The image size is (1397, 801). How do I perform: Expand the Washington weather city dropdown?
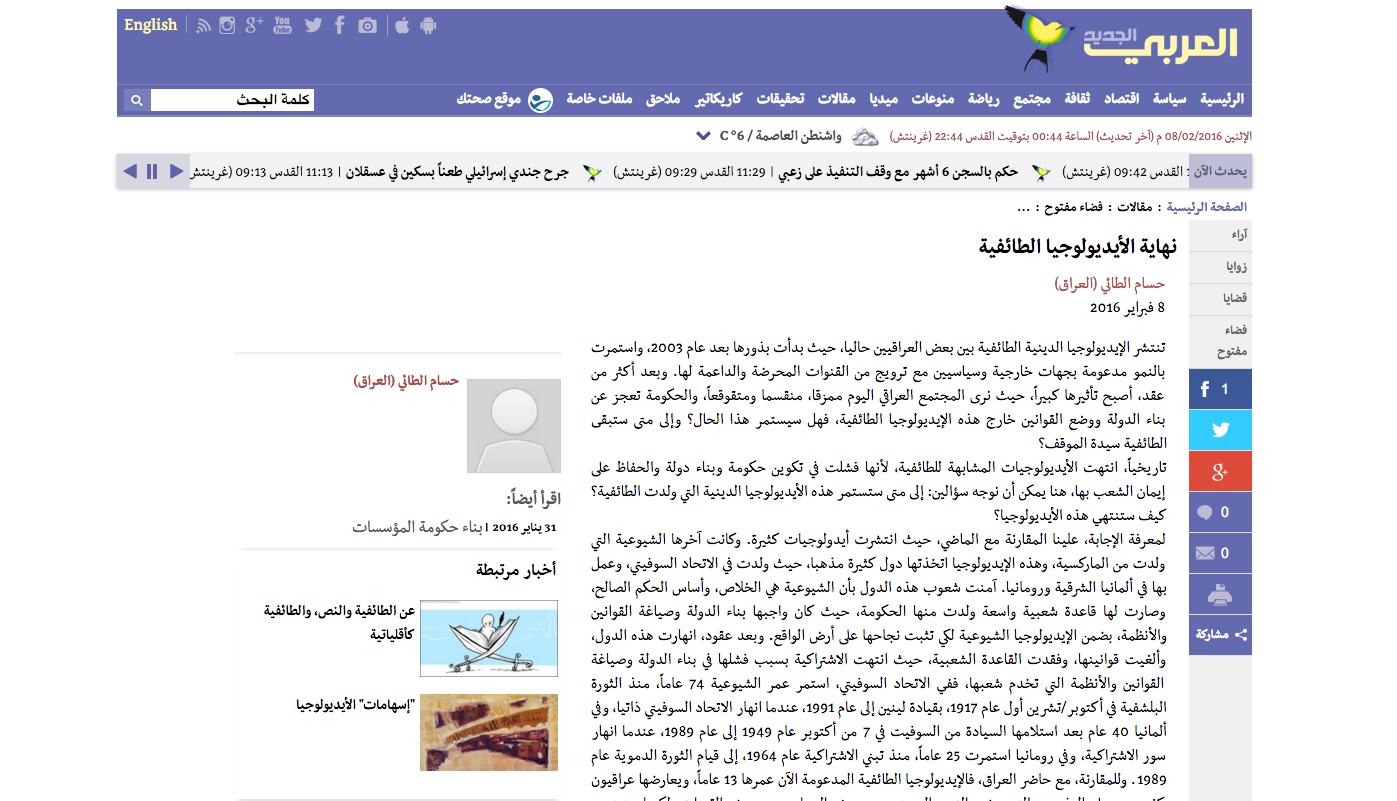click(x=702, y=136)
